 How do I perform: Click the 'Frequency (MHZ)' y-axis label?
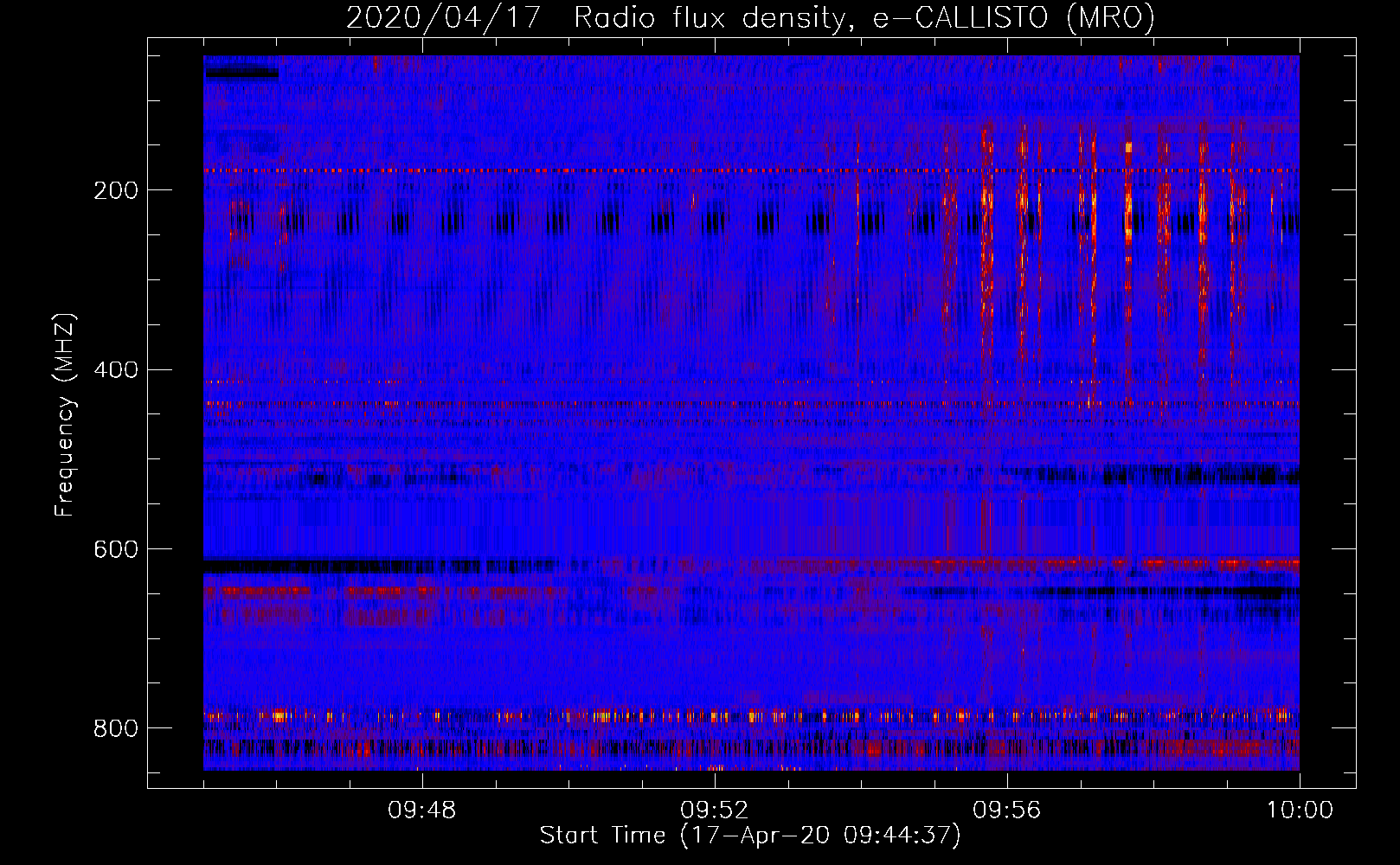[65, 415]
